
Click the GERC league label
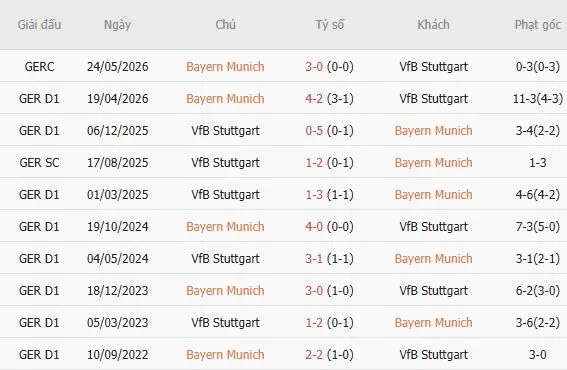coord(39,67)
